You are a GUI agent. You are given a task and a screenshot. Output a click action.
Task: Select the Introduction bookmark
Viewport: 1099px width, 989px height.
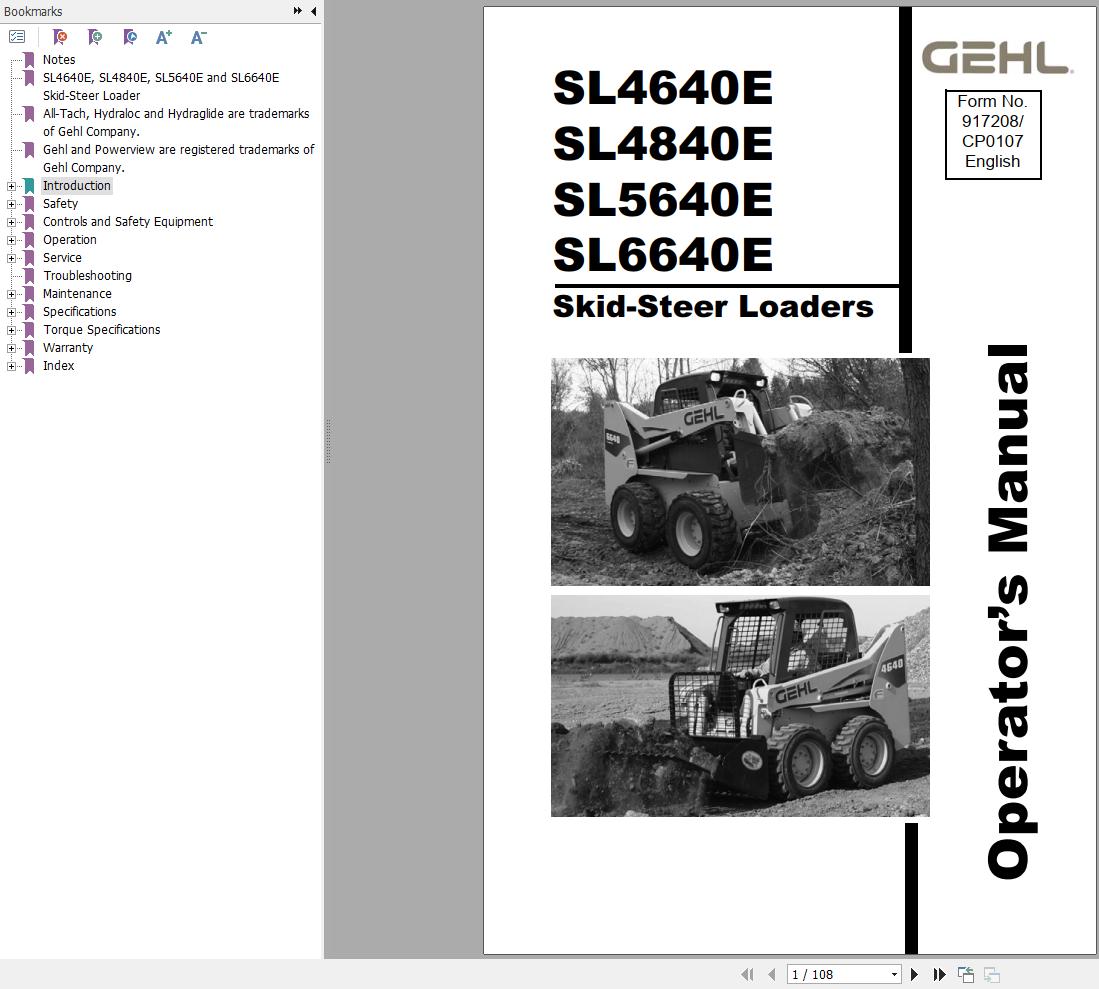tap(76, 186)
